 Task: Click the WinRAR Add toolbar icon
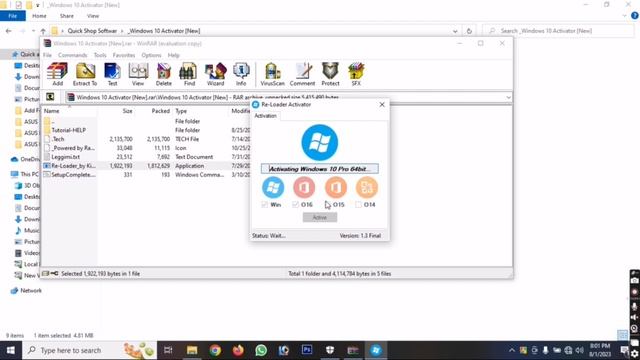click(x=57, y=74)
